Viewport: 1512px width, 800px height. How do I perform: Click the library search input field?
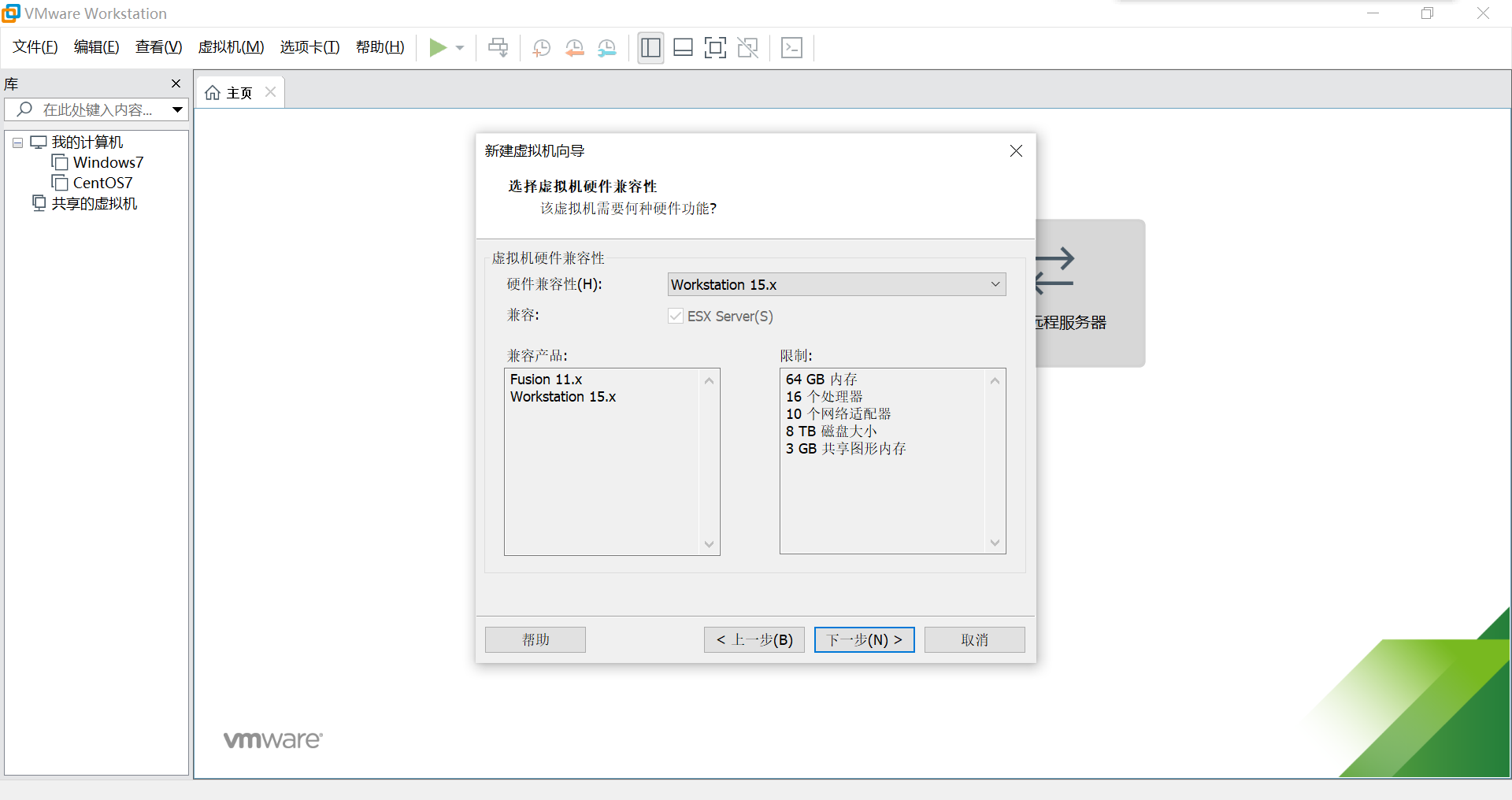94,109
